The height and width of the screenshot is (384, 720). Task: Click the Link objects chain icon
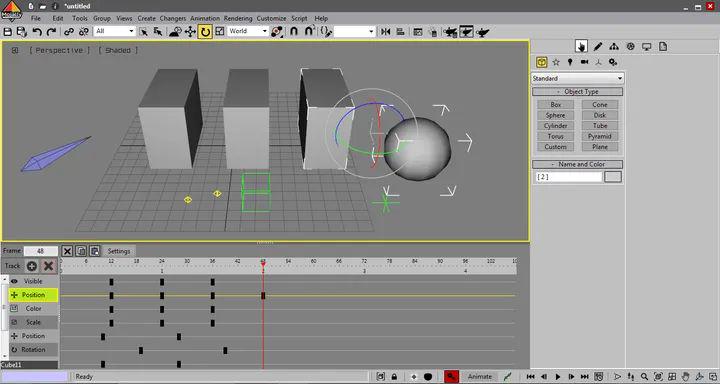click(x=69, y=32)
